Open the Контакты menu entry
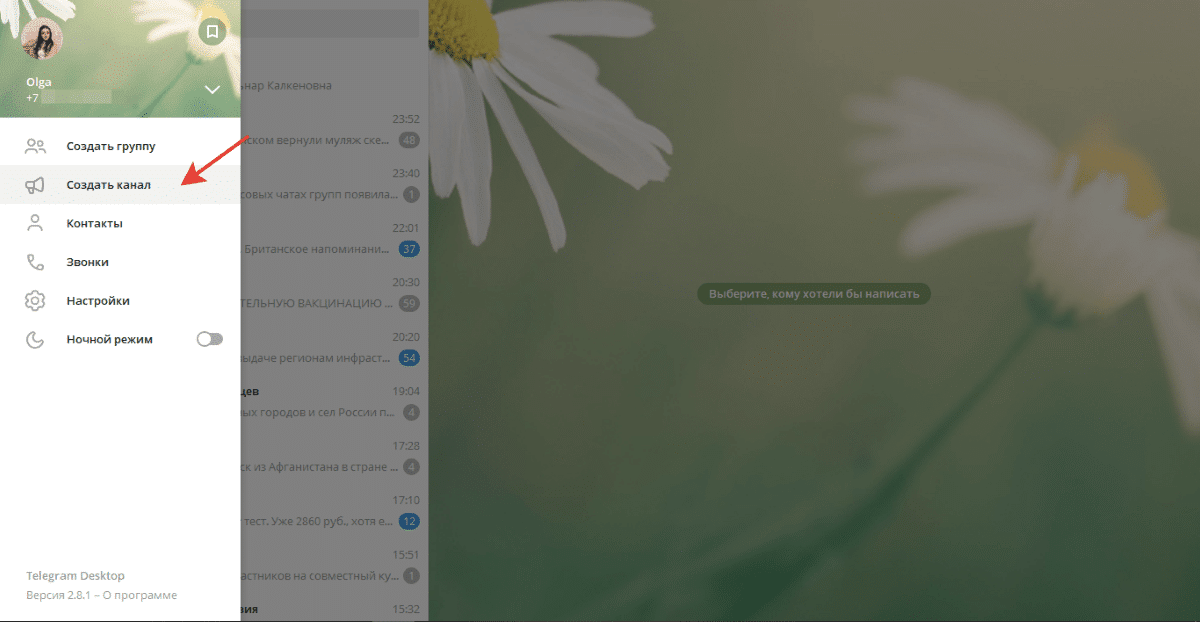 click(95, 223)
